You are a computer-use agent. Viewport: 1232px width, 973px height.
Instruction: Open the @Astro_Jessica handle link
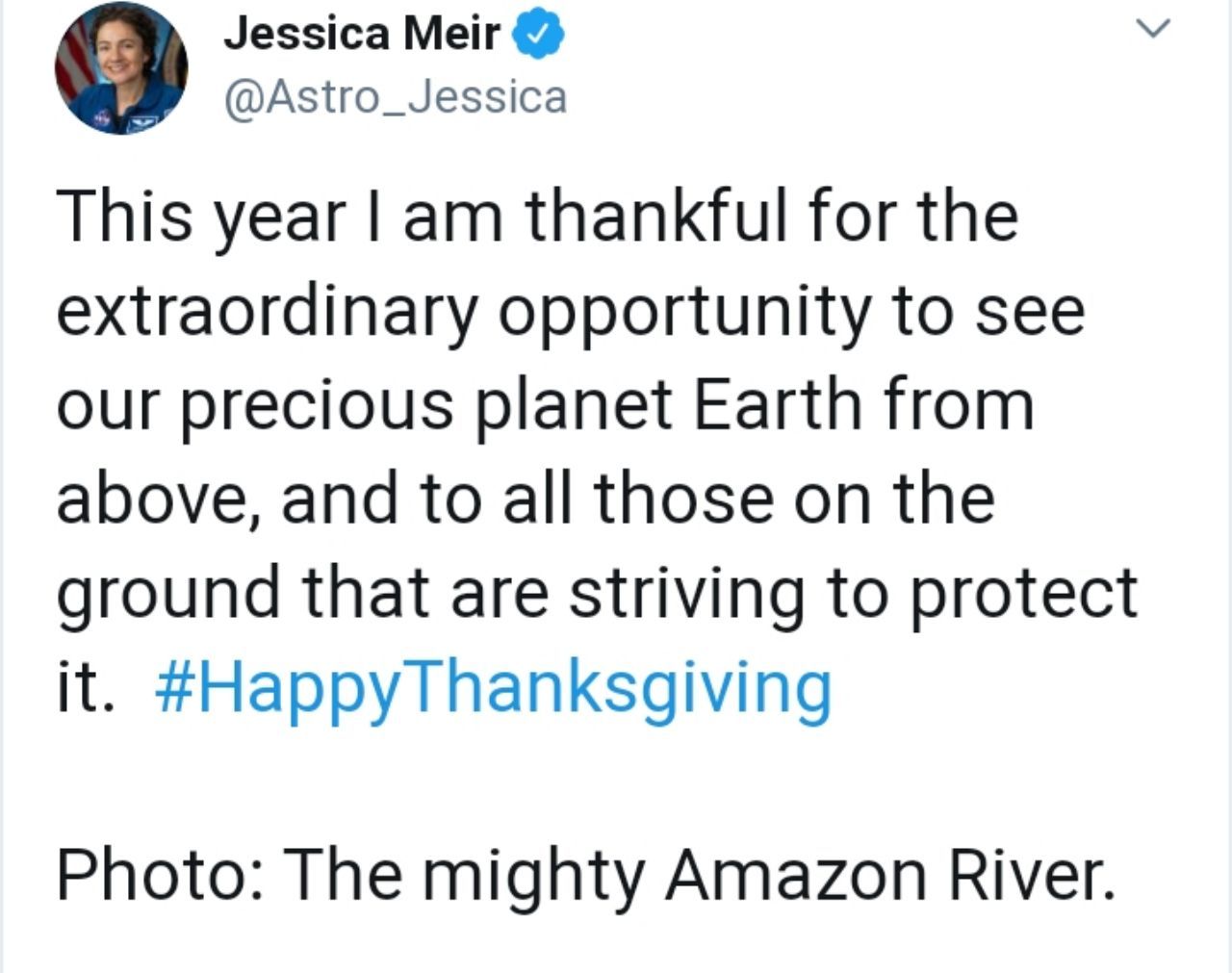point(395,98)
